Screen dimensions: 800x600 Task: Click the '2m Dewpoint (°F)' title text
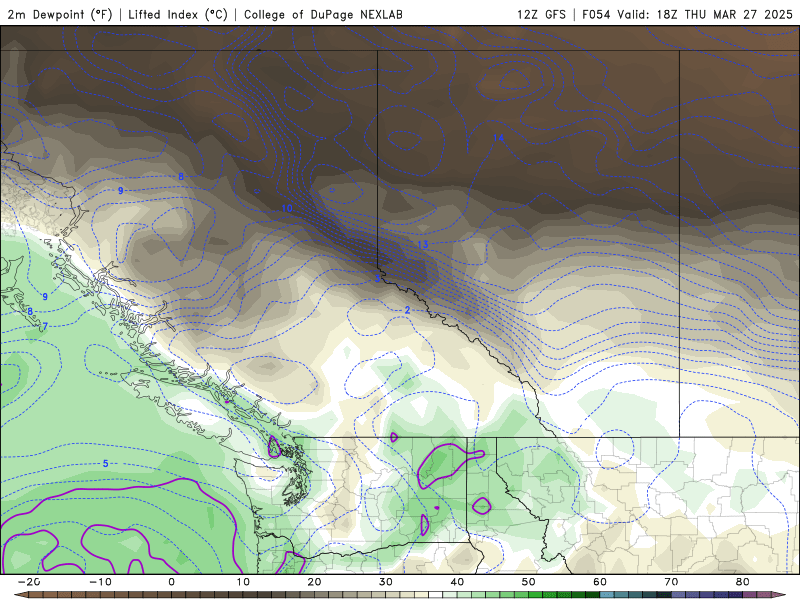point(60,15)
